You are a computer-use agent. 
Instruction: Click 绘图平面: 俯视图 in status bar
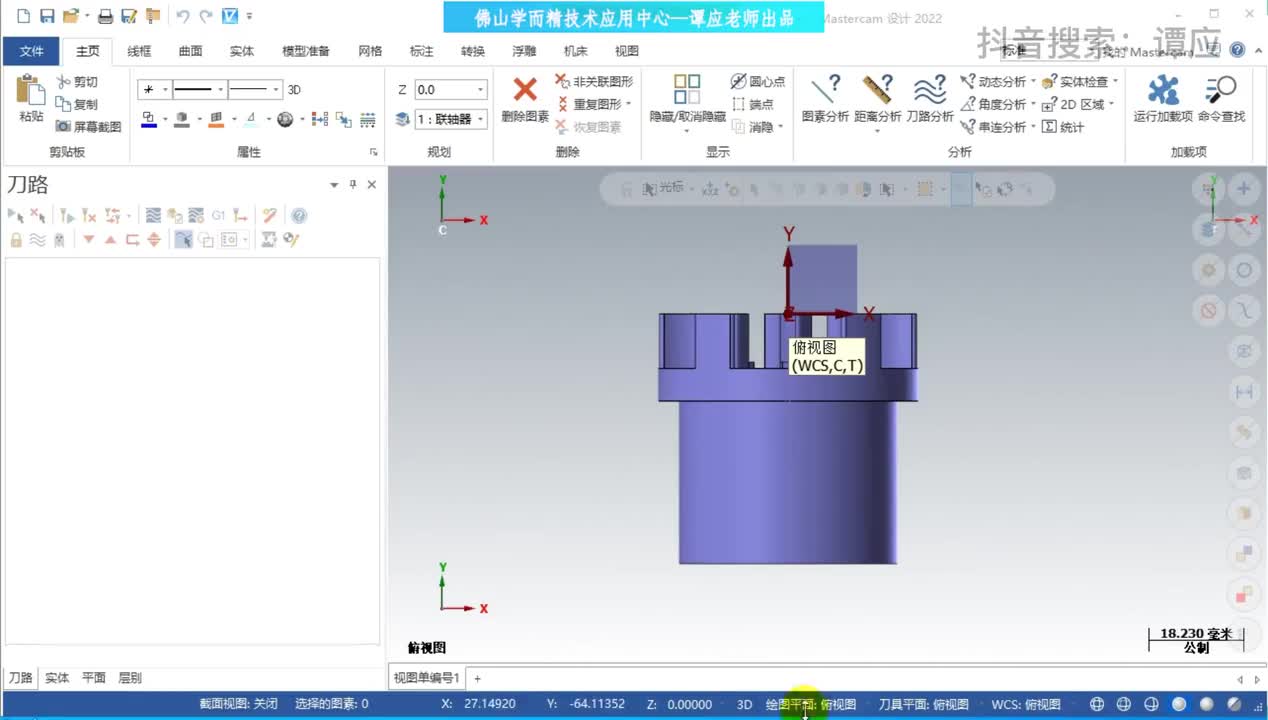(811, 704)
